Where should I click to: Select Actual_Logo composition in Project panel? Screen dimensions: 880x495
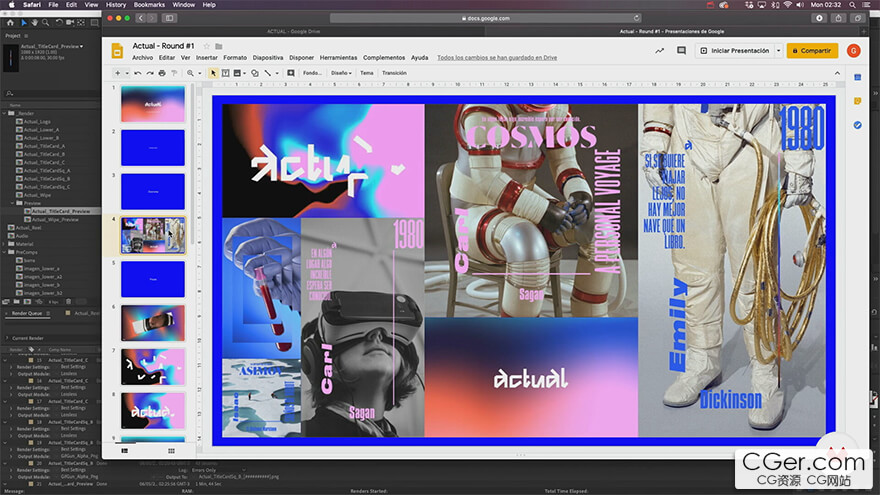(37, 122)
